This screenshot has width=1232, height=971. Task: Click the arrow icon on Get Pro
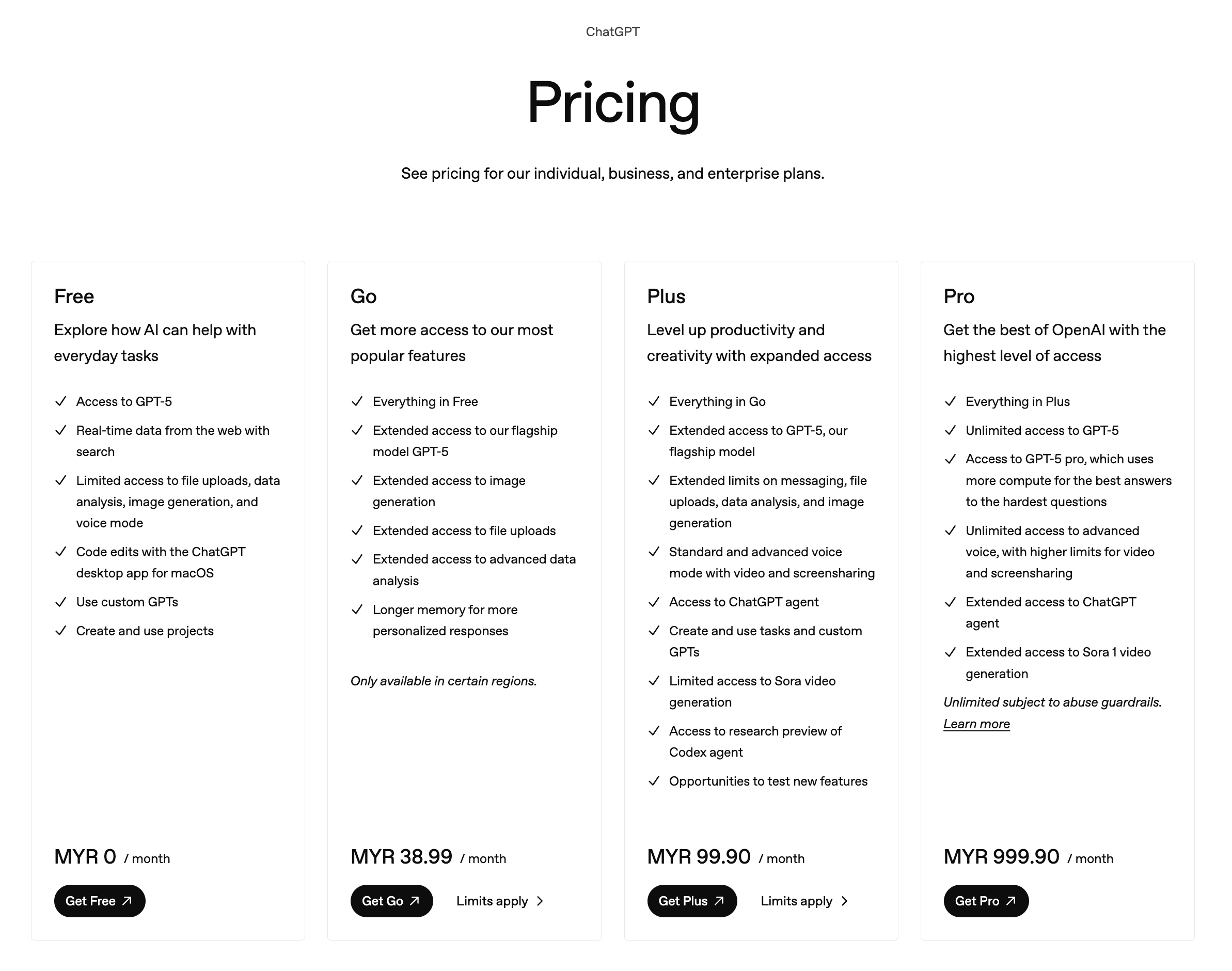coord(1011,901)
